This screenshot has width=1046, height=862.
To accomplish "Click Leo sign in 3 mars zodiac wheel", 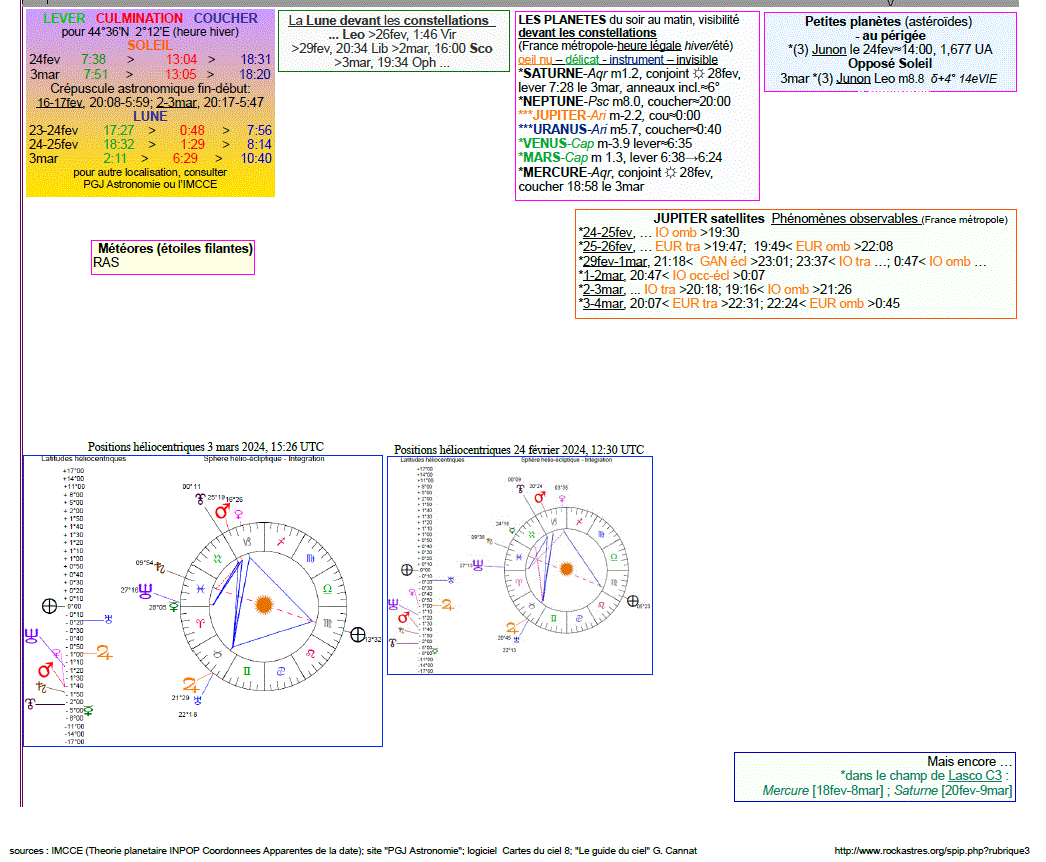I will pyautogui.click(x=310, y=654).
